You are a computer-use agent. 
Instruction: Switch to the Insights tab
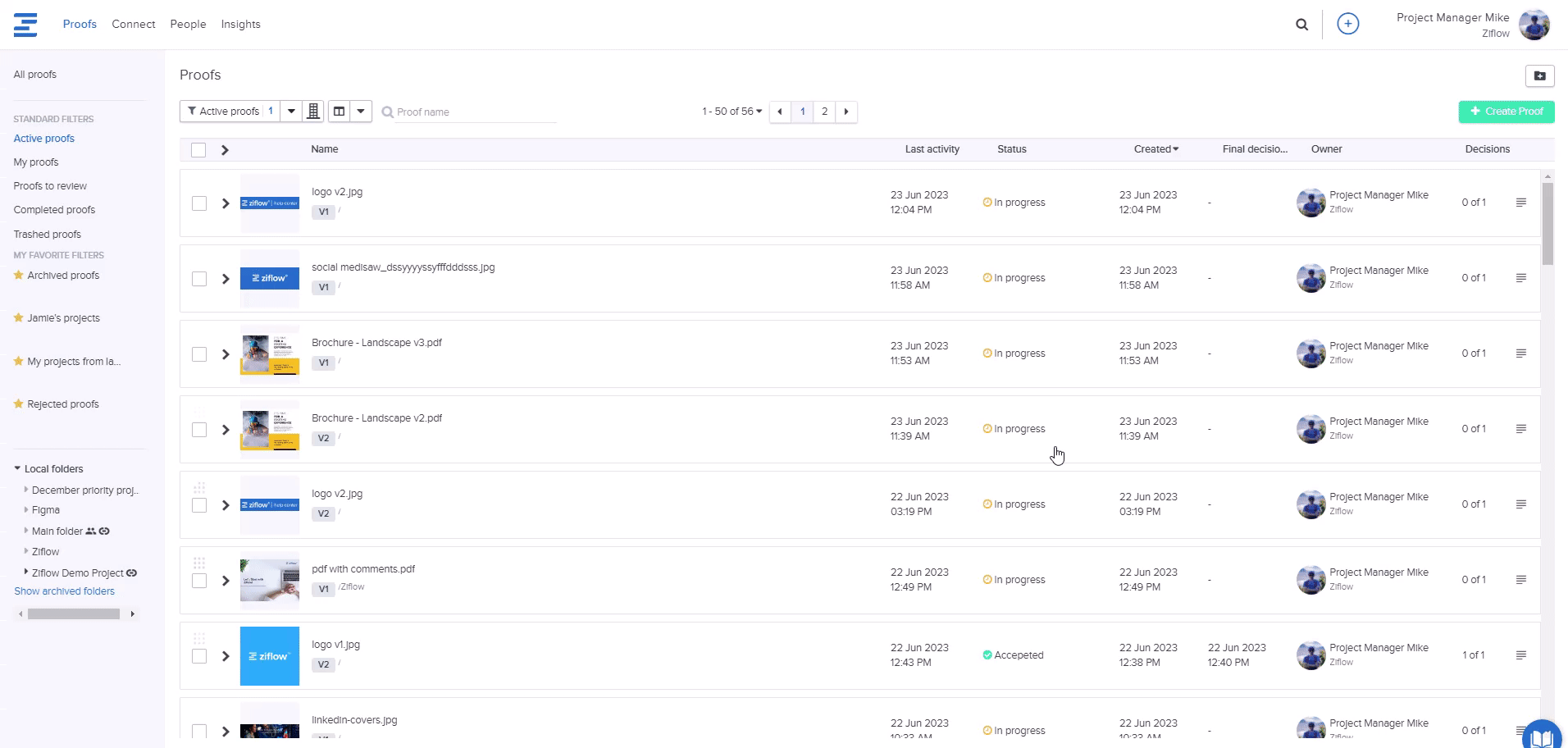(x=240, y=25)
